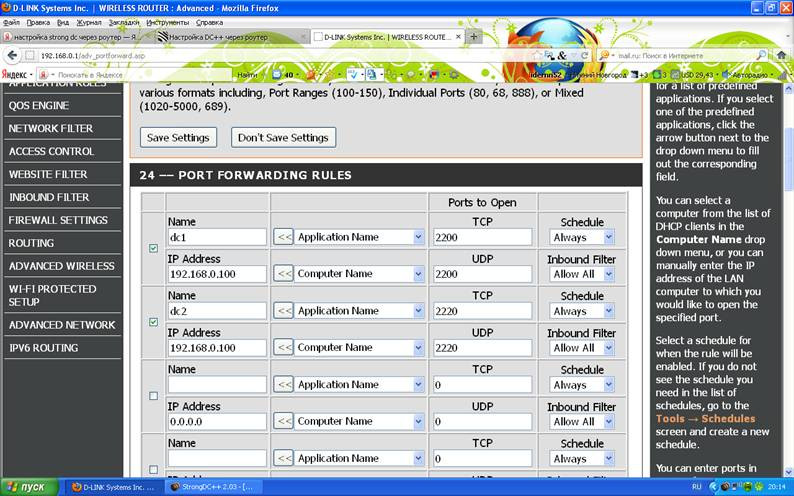Click the Yandex bar settings gear icon
This screenshot has width=794, height=496.
tap(454, 74)
